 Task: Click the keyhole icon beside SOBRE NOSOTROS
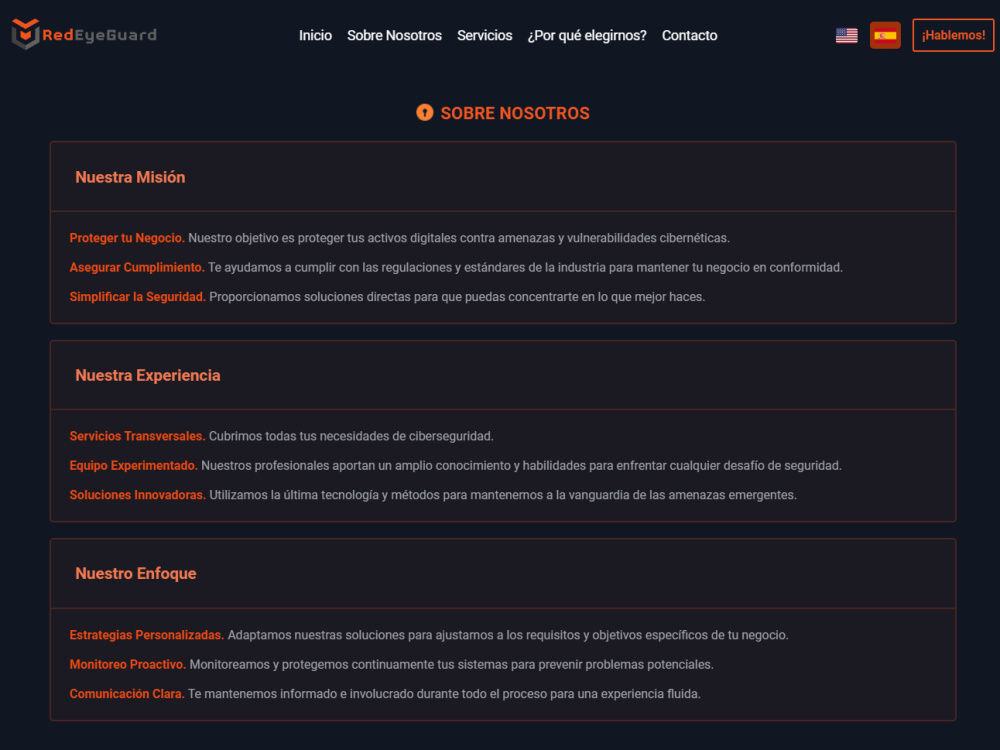pyautogui.click(x=425, y=112)
